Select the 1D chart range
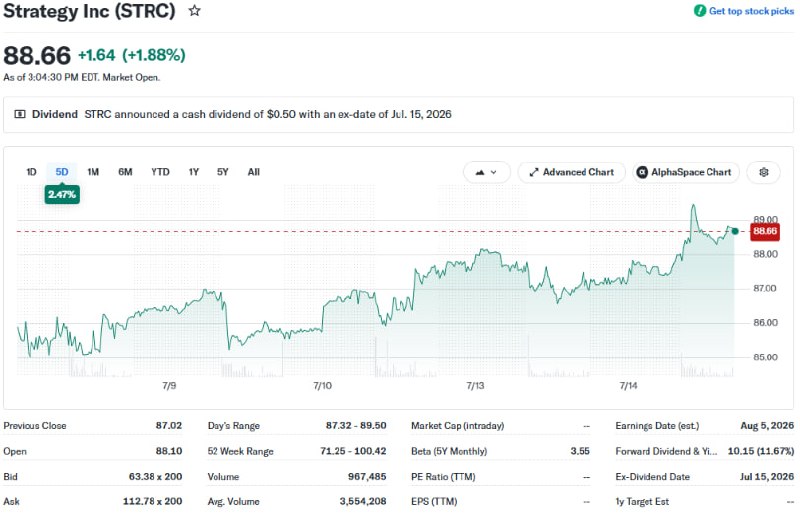800x519 pixels. pos(31,172)
